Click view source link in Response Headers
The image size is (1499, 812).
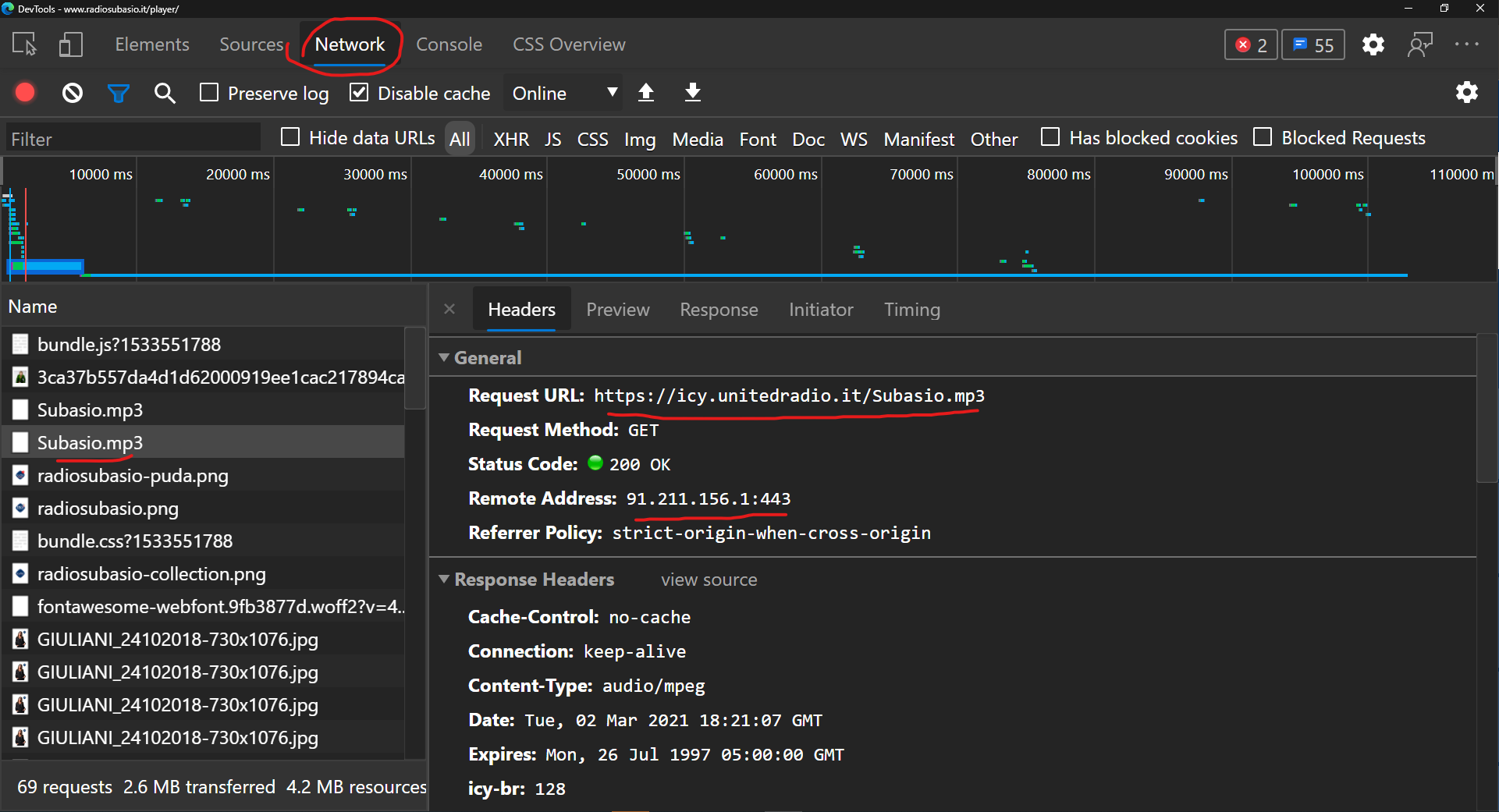click(709, 580)
